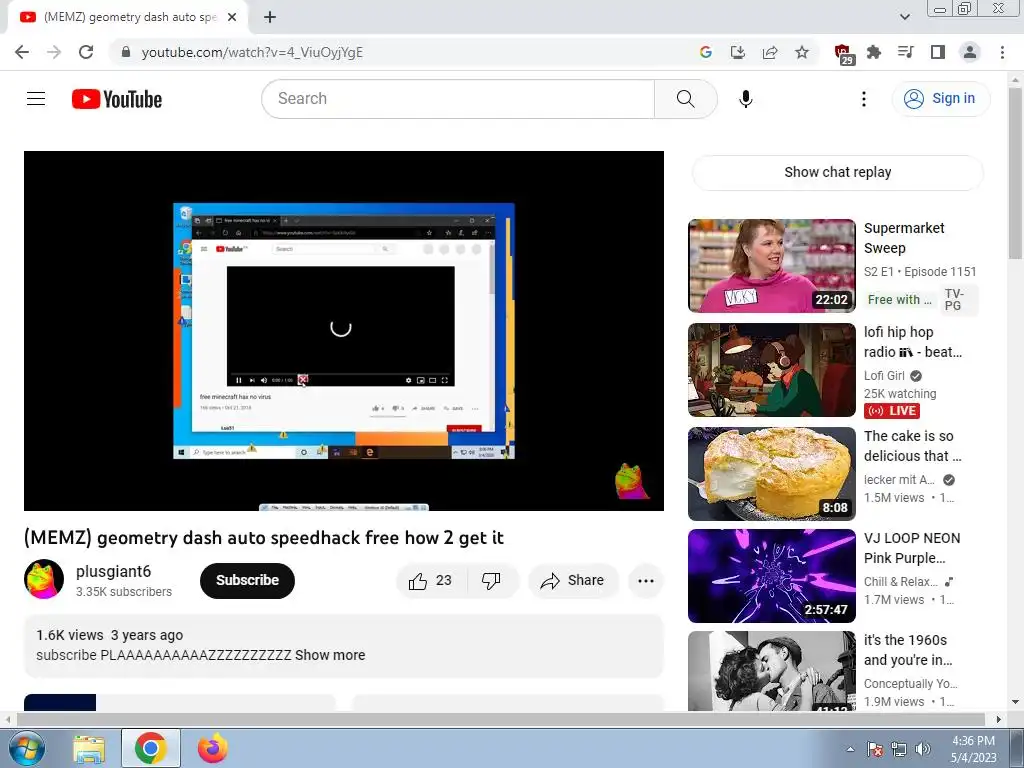Click the Share button under the video

tap(573, 581)
